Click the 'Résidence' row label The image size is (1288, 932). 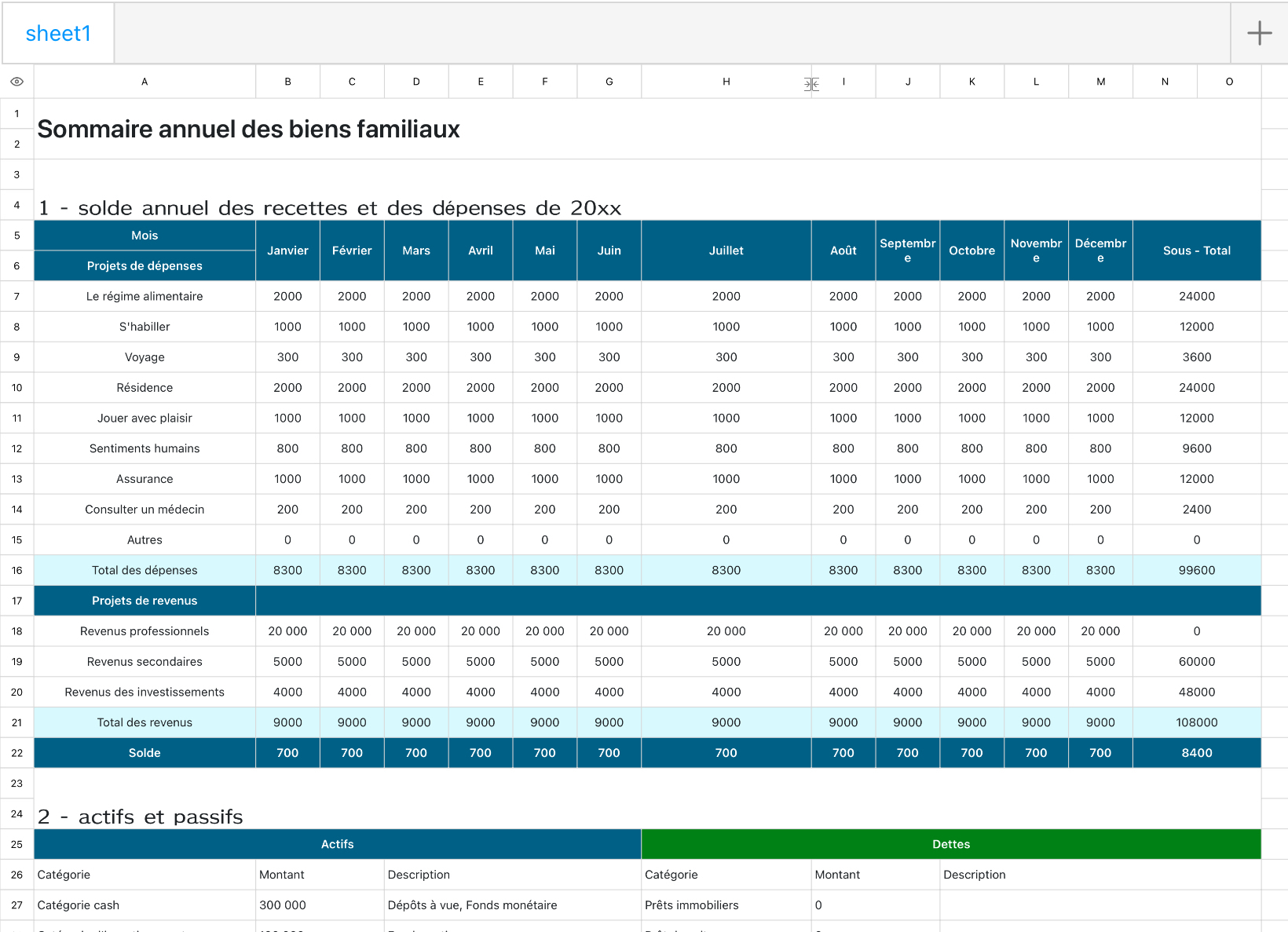145,388
